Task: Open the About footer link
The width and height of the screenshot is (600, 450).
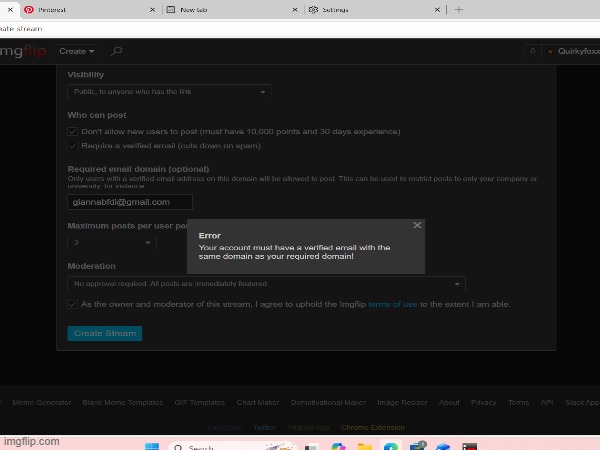Action: (449, 403)
